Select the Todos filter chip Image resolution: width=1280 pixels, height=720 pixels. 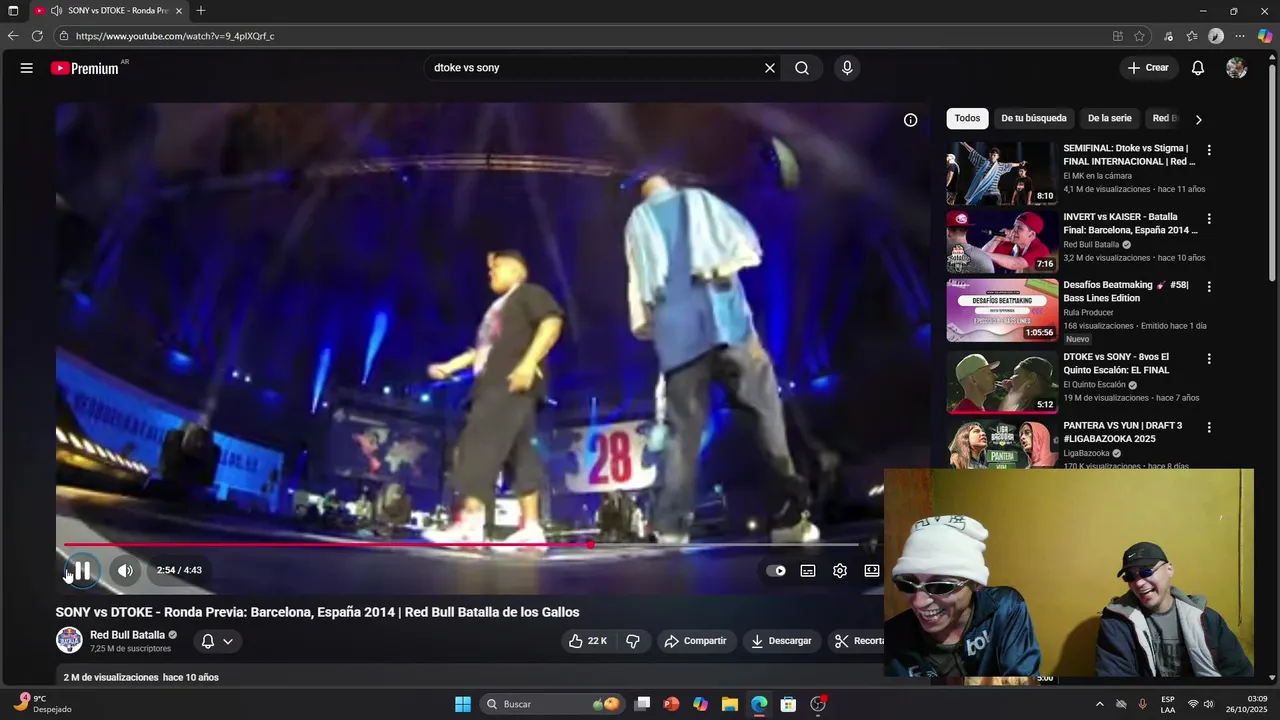click(967, 118)
